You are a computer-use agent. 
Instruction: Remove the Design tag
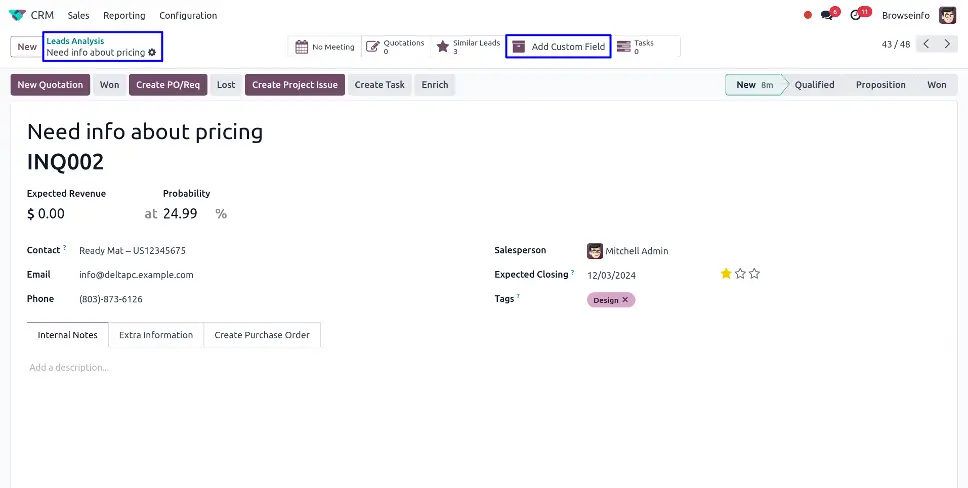(x=626, y=300)
